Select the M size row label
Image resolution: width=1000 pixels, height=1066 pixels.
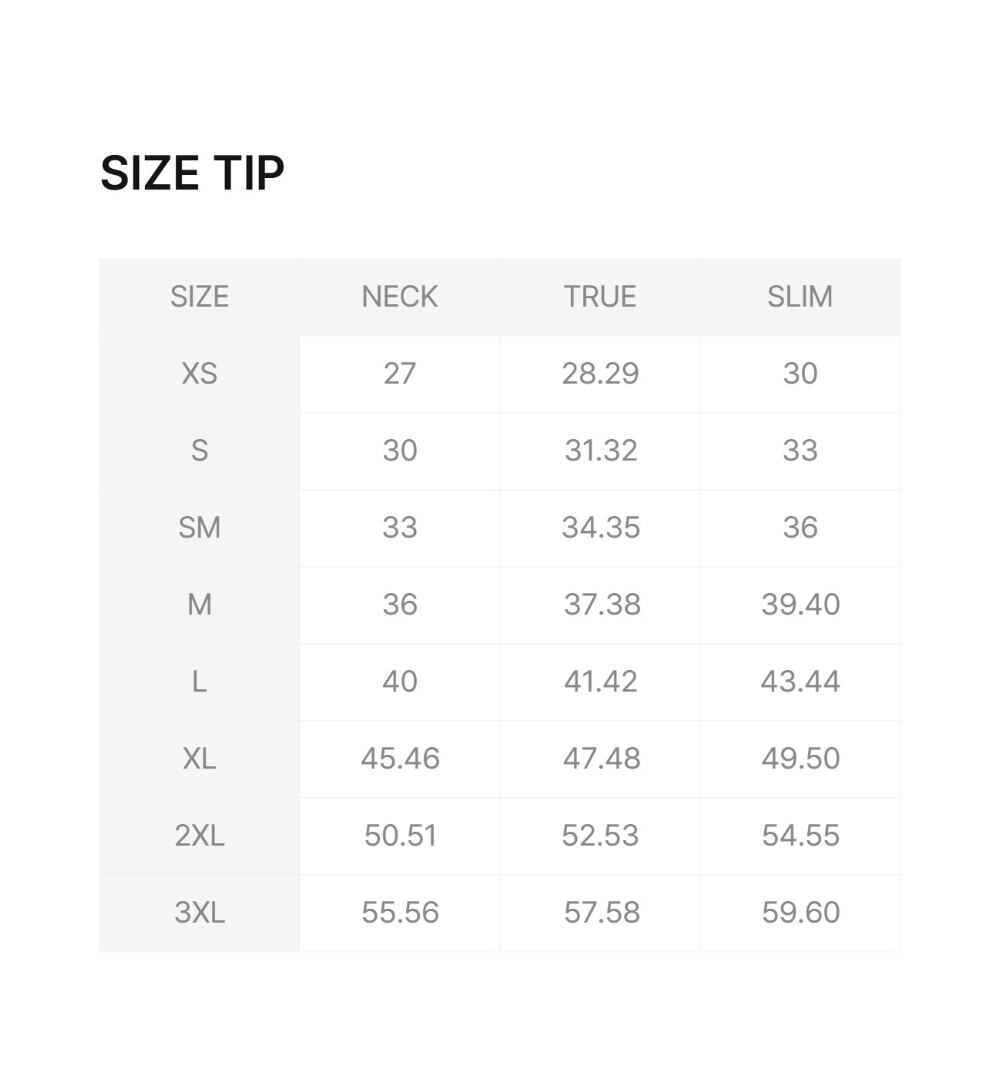click(x=199, y=605)
